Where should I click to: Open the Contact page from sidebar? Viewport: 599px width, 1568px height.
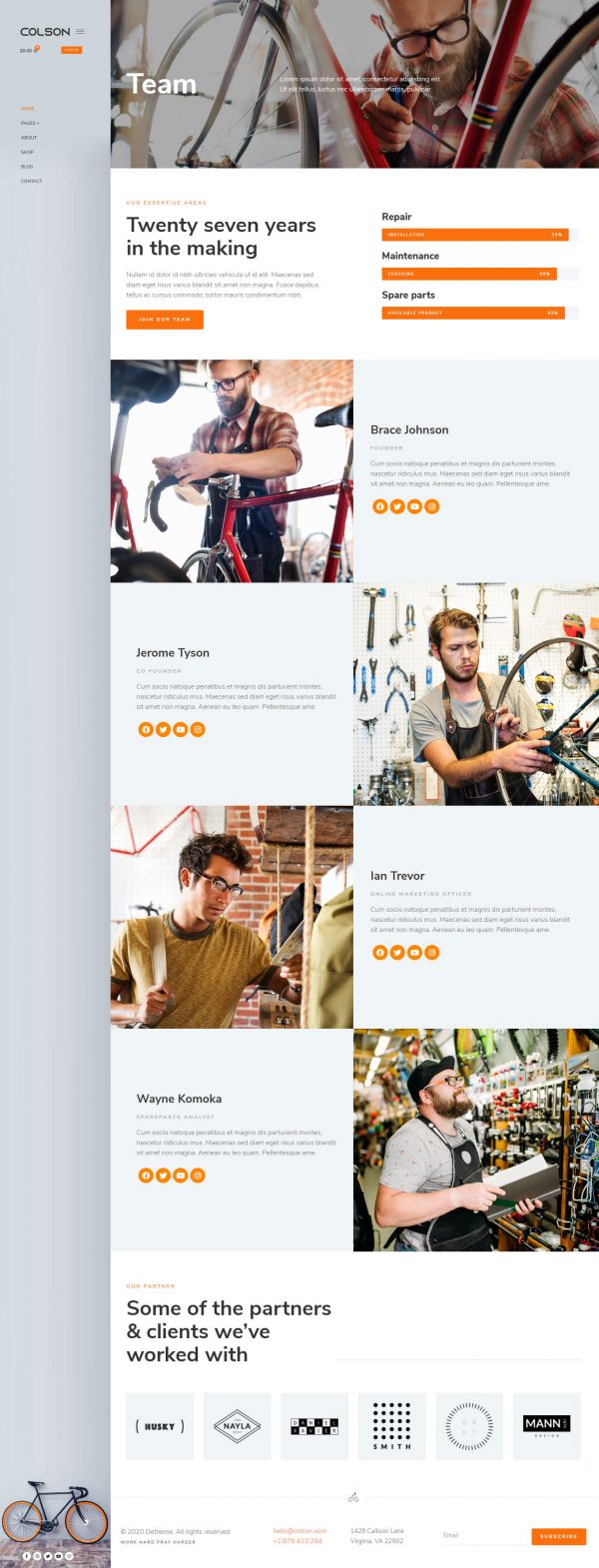[32, 181]
